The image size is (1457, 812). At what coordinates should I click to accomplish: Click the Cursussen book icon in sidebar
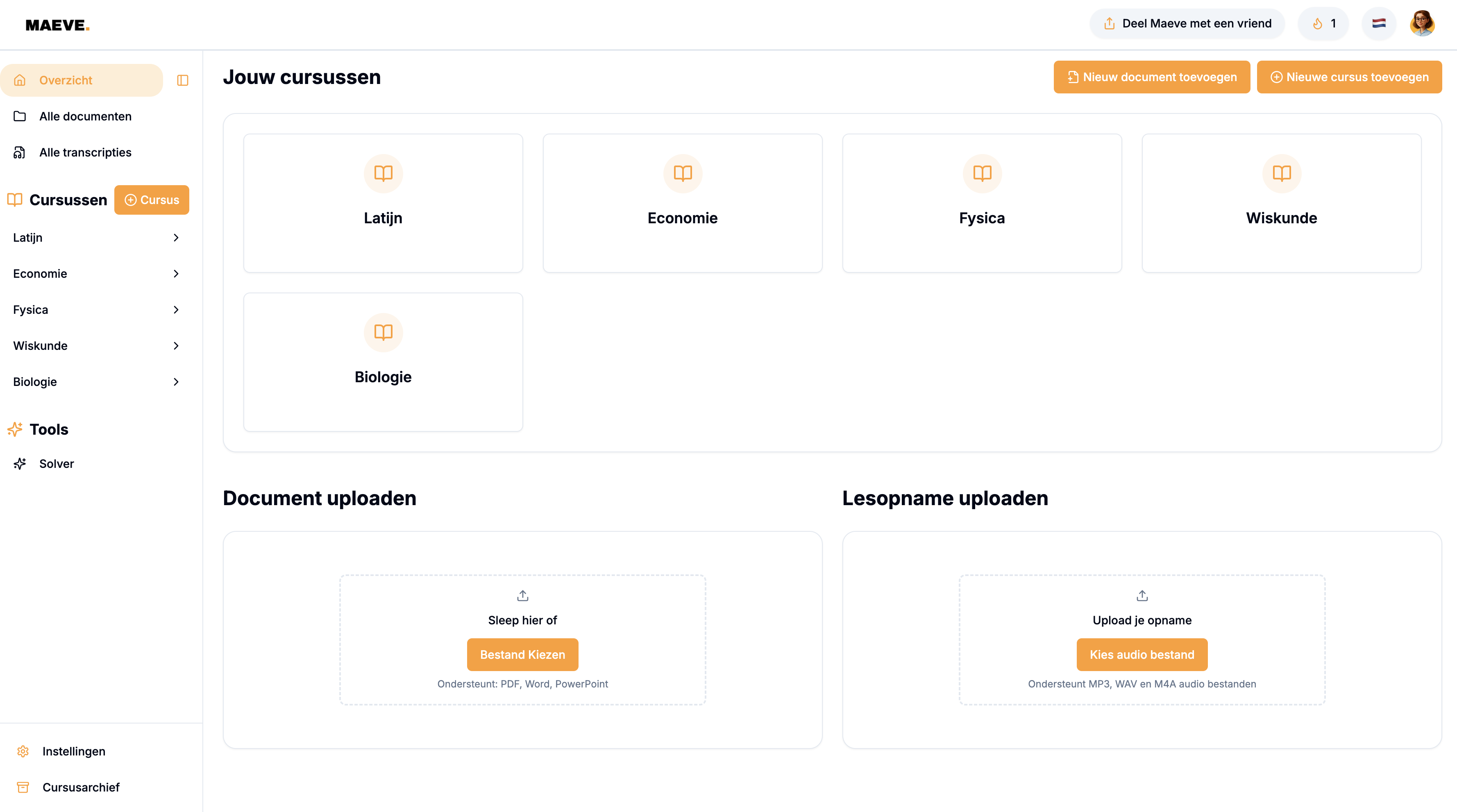point(15,200)
